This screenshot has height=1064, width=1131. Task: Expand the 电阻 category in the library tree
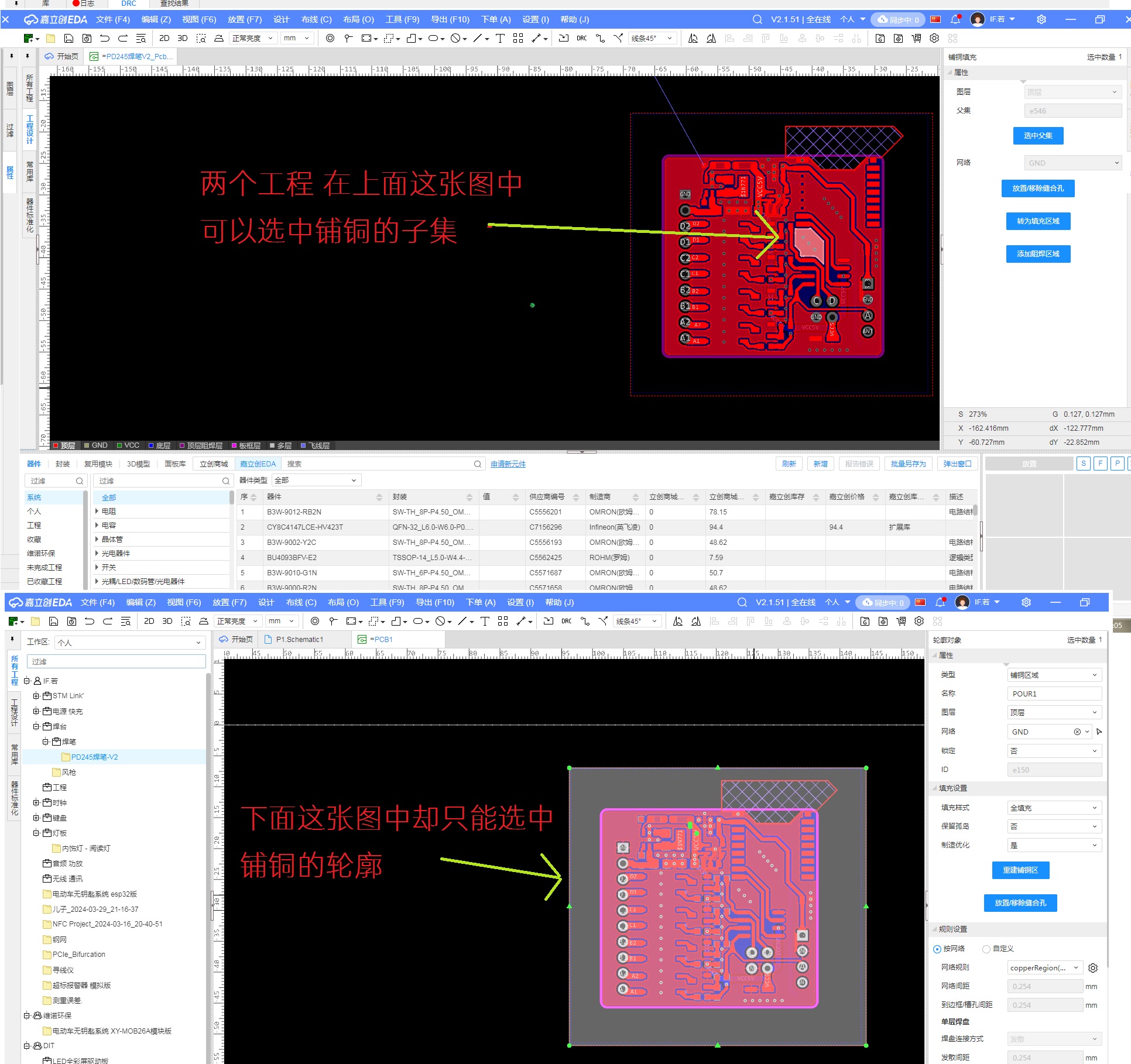tap(97, 511)
